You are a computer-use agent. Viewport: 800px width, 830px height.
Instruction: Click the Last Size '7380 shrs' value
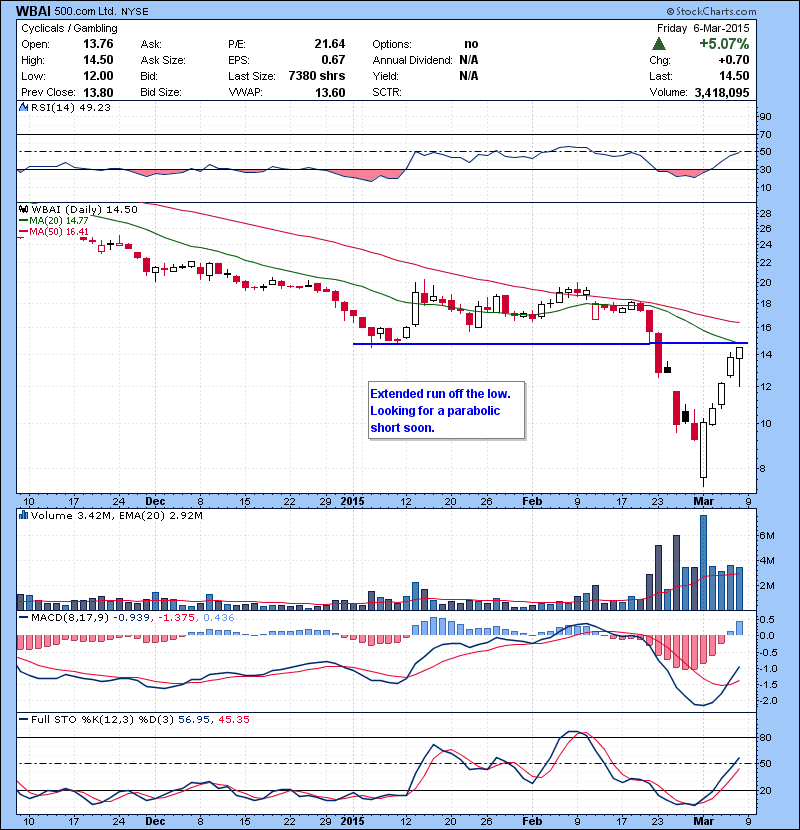pyautogui.click(x=317, y=76)
